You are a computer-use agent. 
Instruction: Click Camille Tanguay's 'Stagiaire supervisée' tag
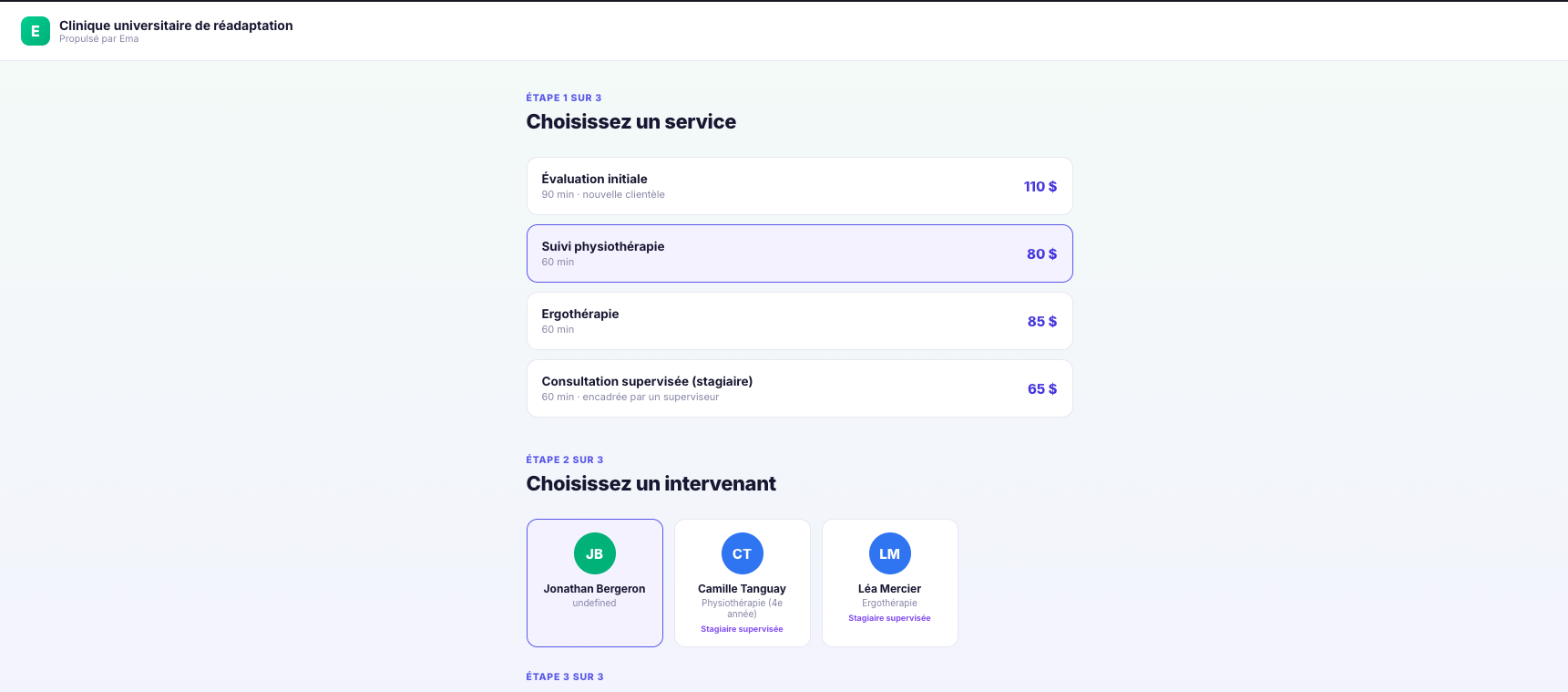[x=743, y=629]
